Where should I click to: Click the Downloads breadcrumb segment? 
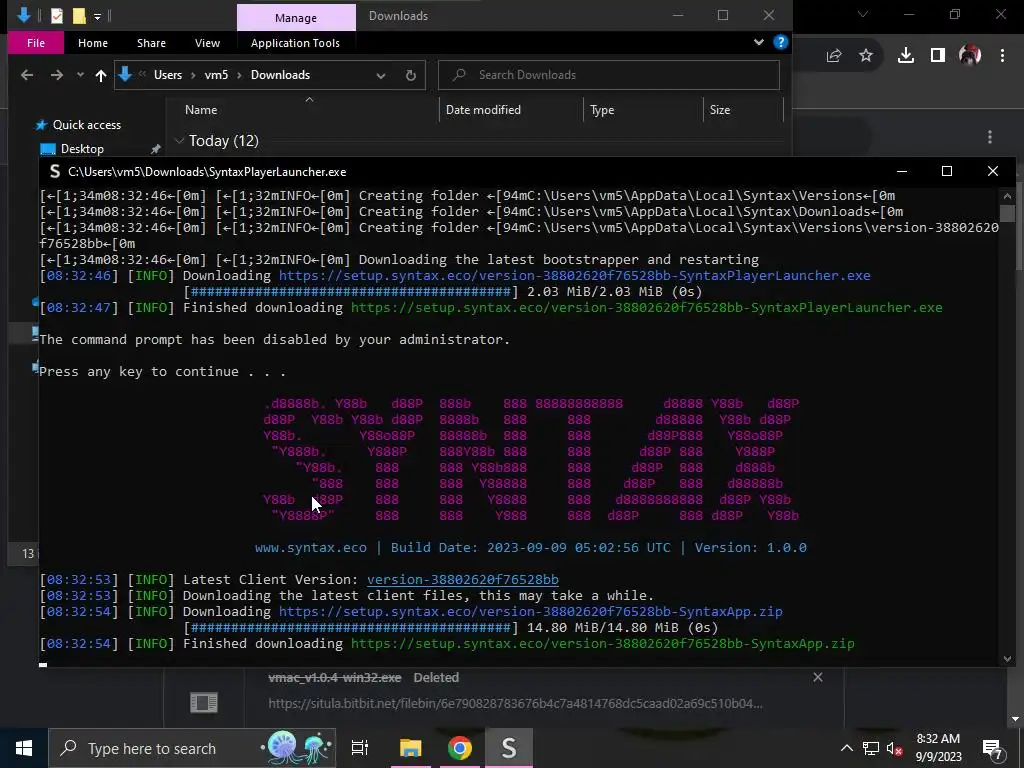click(x=280, y=75)
